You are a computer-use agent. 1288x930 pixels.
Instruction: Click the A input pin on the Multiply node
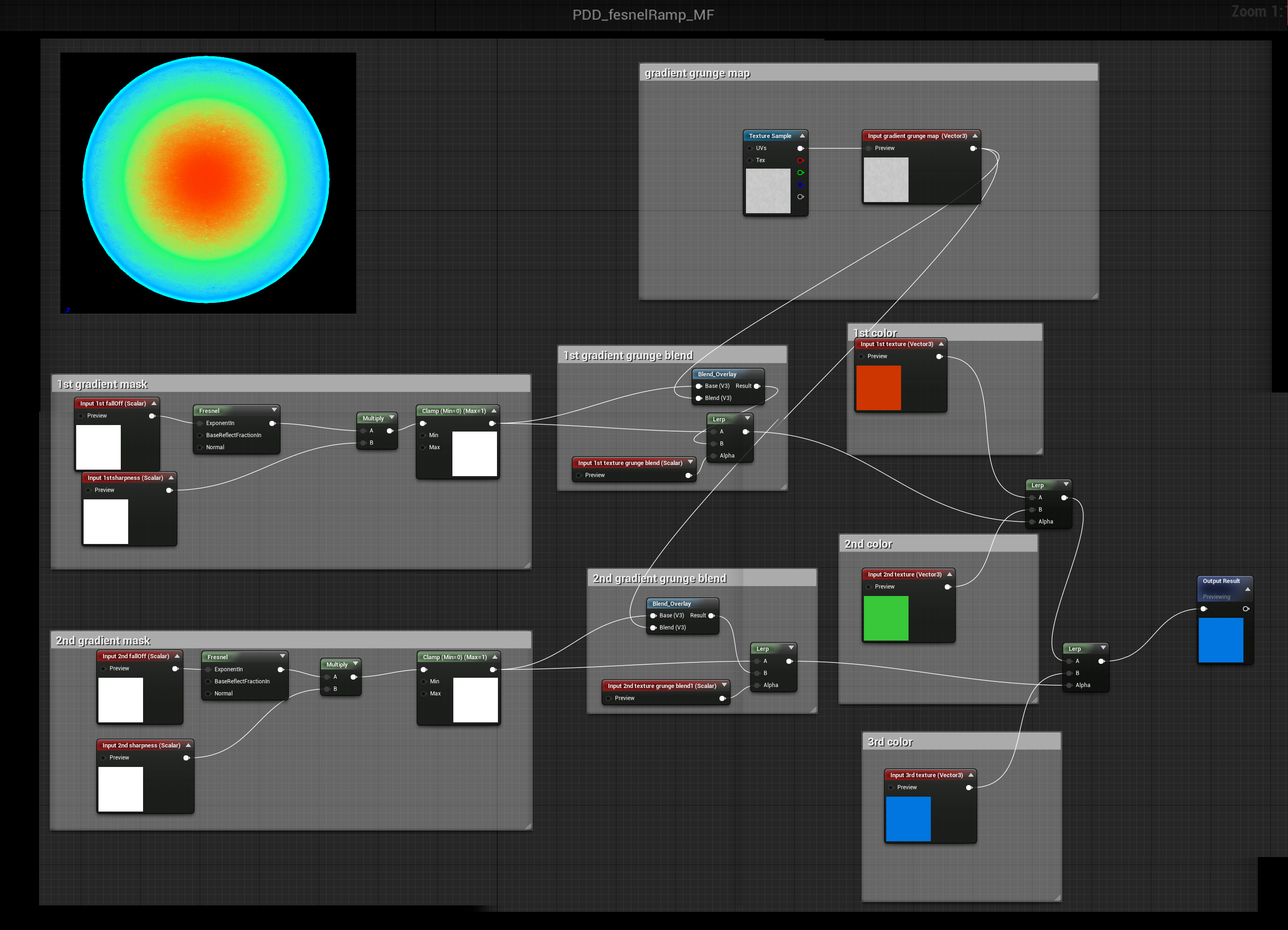(x=363, y=431)
